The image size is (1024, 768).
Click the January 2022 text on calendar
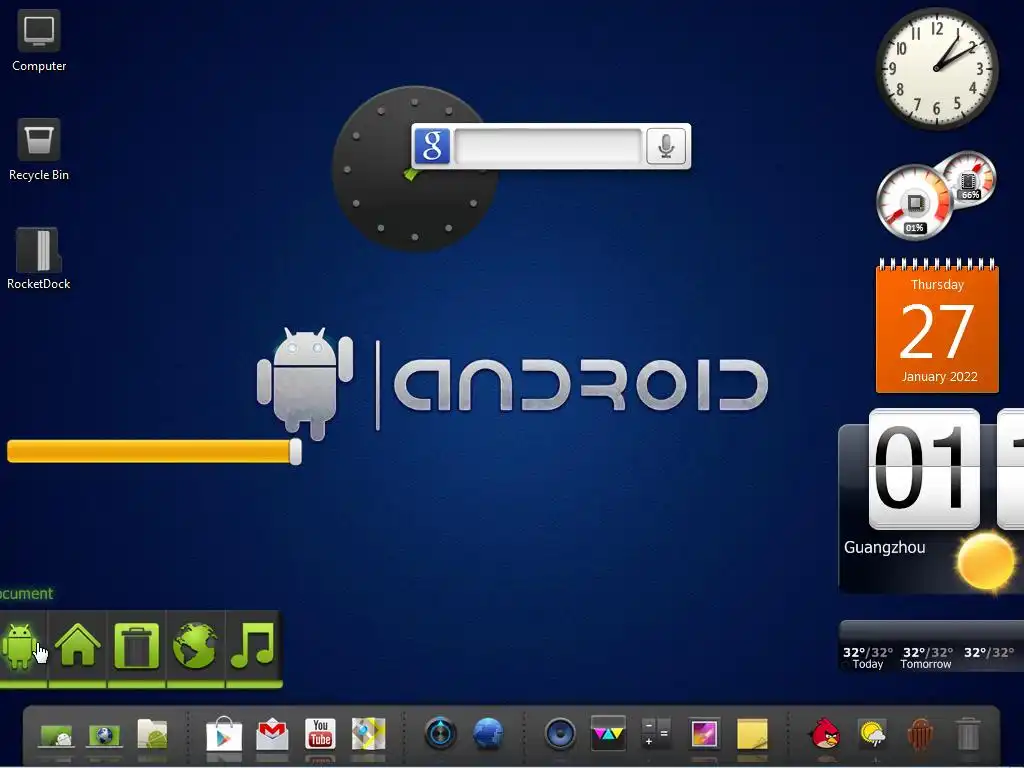939,377
